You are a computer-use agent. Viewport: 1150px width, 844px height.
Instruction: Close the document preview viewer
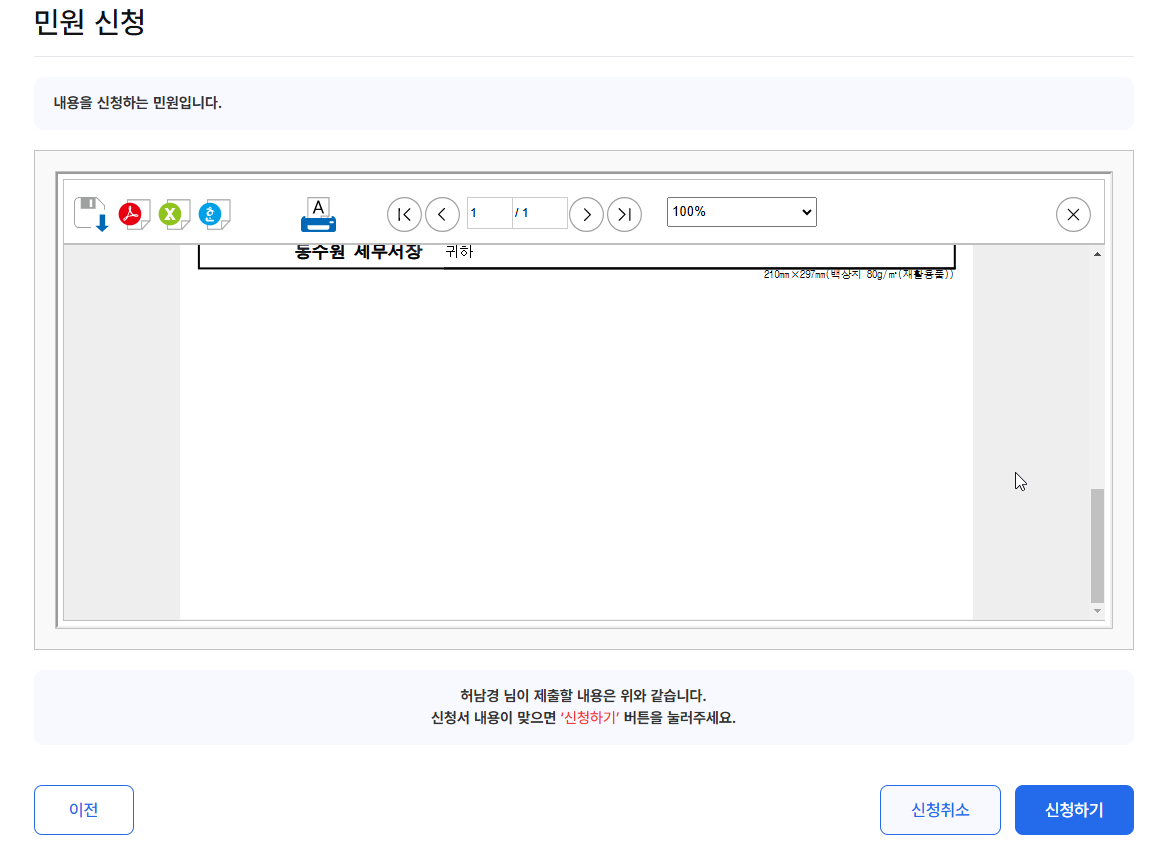[x=1073, y=213]
